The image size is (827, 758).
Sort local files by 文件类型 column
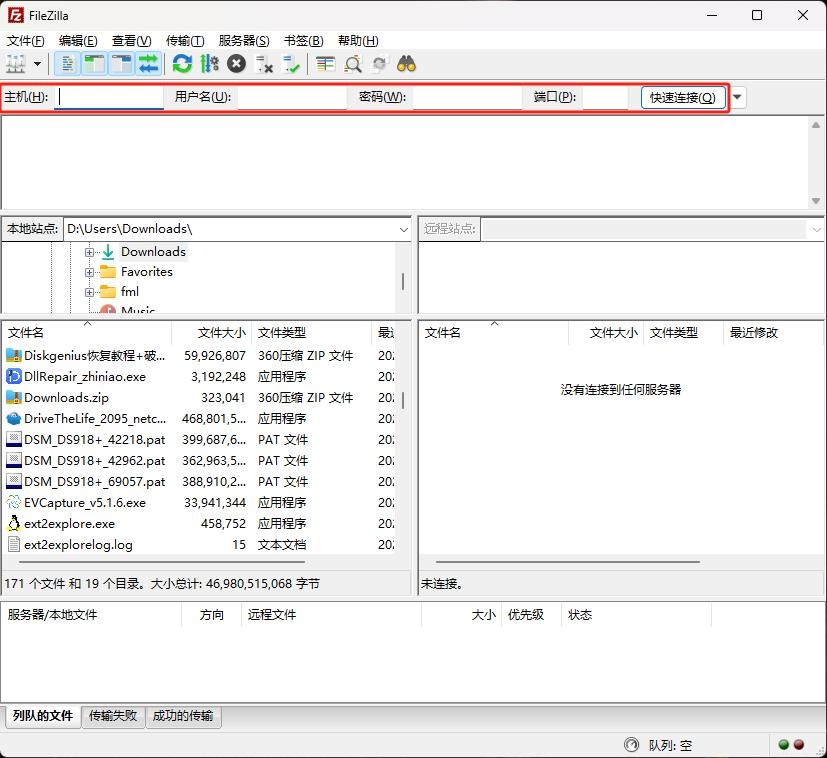[311, 333]
